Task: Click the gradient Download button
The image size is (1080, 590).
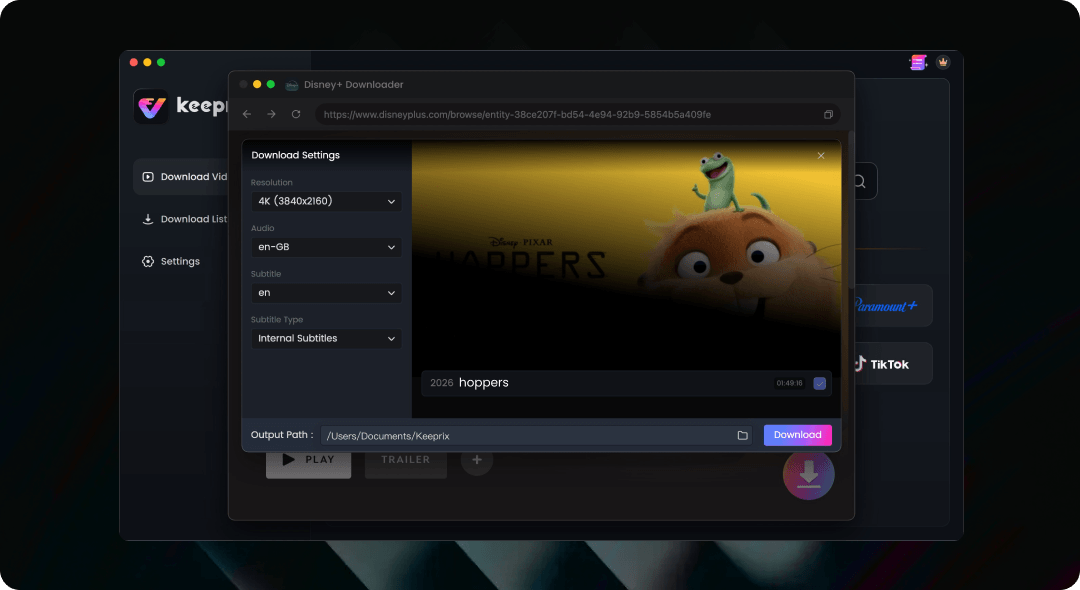Action: (x=798, y=435)
